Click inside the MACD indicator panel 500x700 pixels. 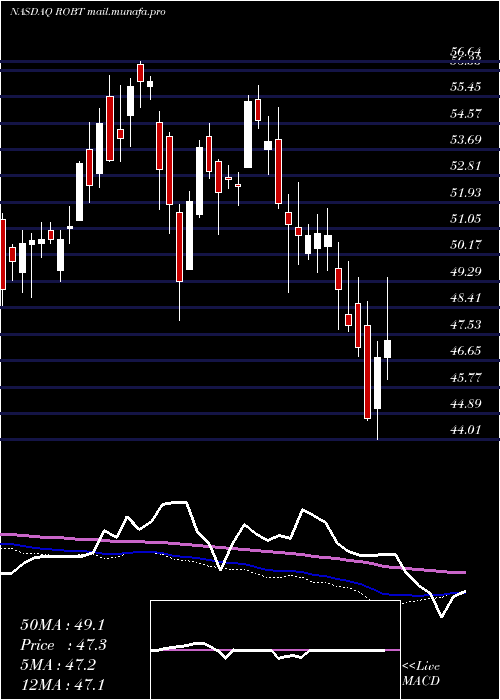coord(275,650)
